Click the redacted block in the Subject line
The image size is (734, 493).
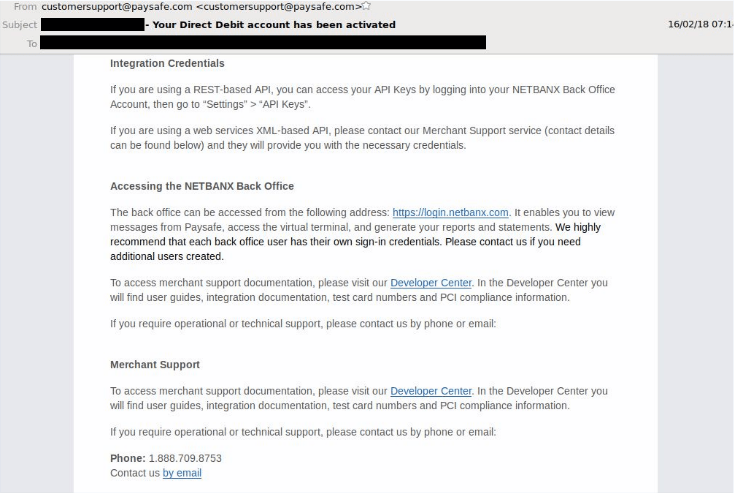(x=93, y=24)
